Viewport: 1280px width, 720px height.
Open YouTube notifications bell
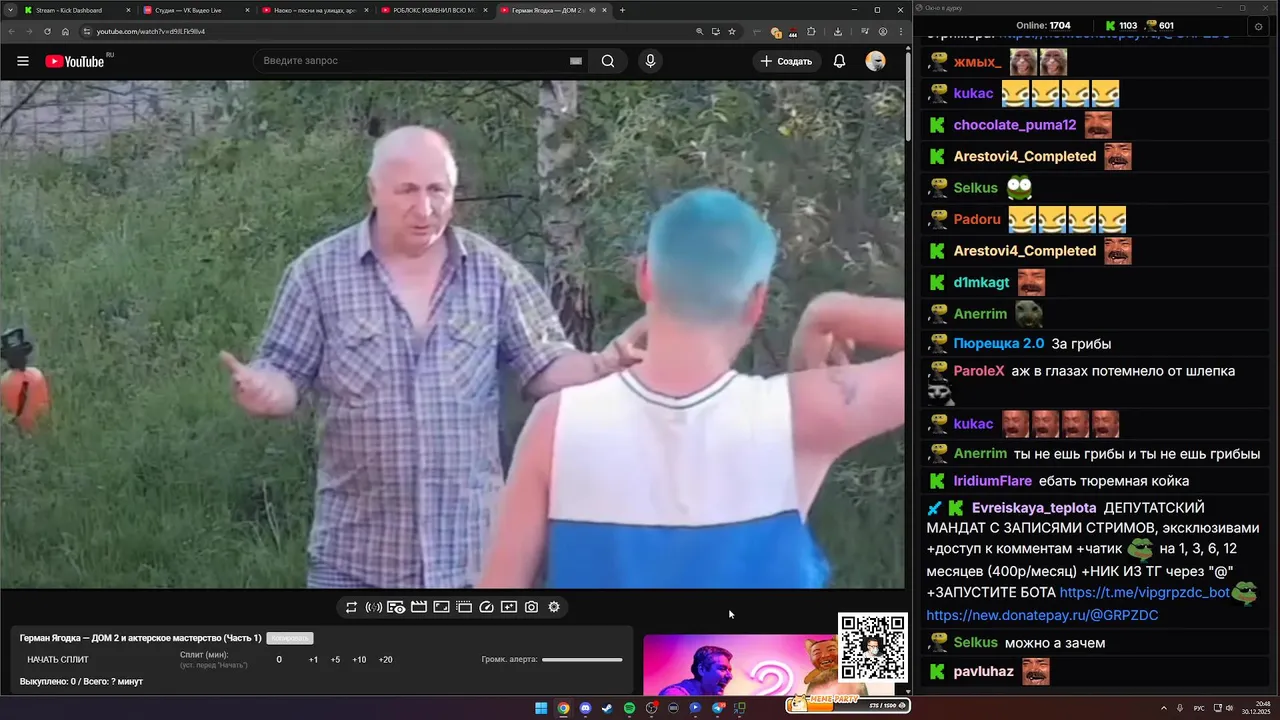tap(839, 61)
